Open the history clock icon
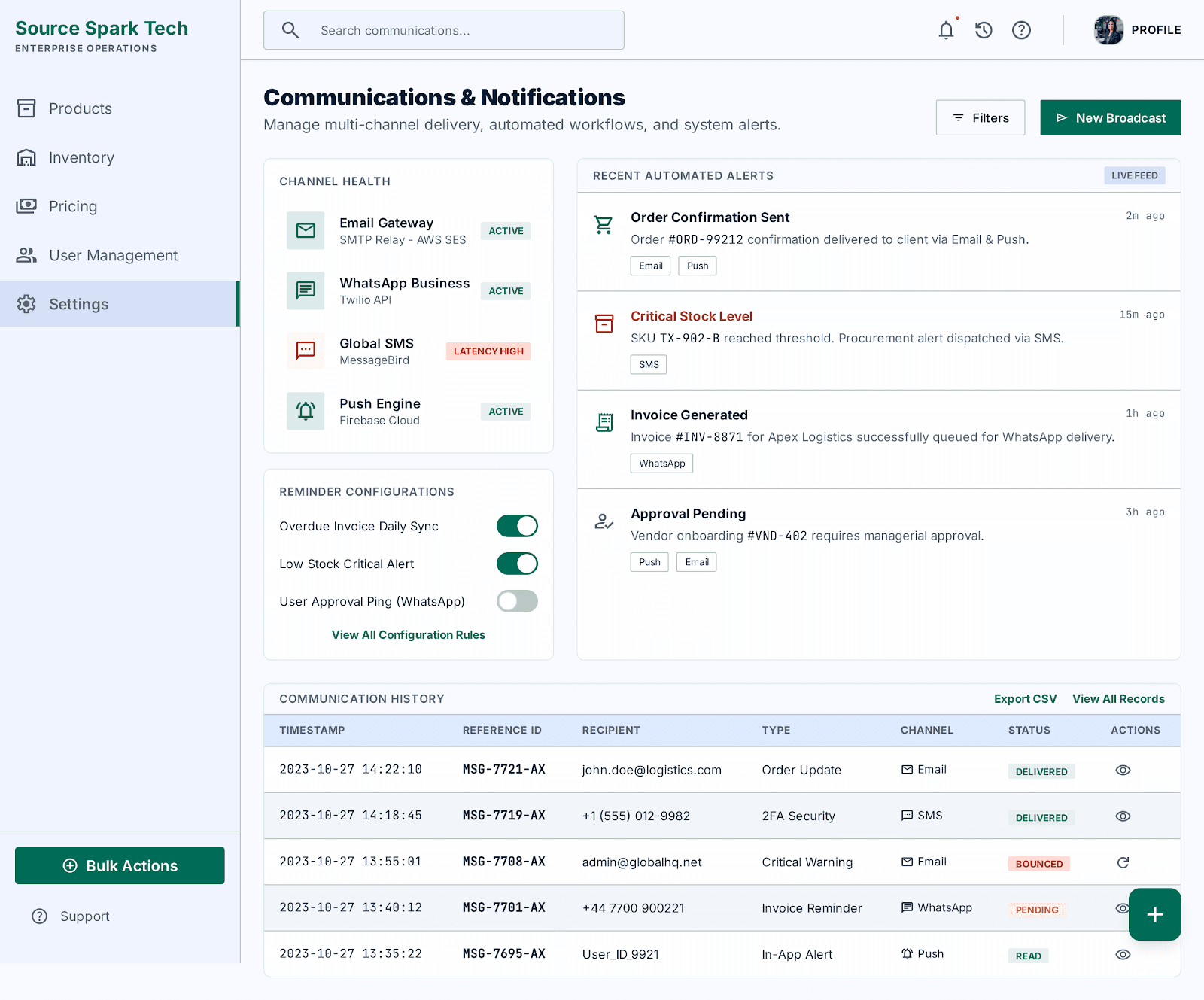The width and height of the screenshot is (1204, 1000). point(984,30)
